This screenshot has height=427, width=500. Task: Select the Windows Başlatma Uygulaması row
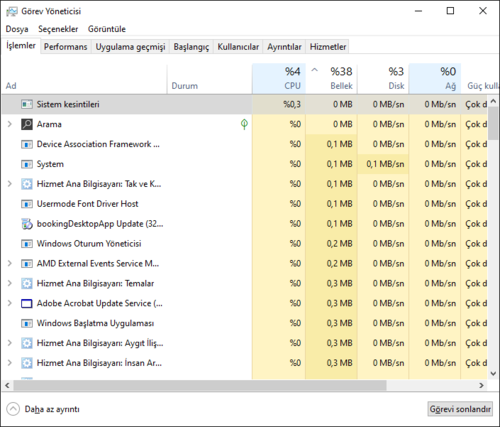click(x=245, y=323)
